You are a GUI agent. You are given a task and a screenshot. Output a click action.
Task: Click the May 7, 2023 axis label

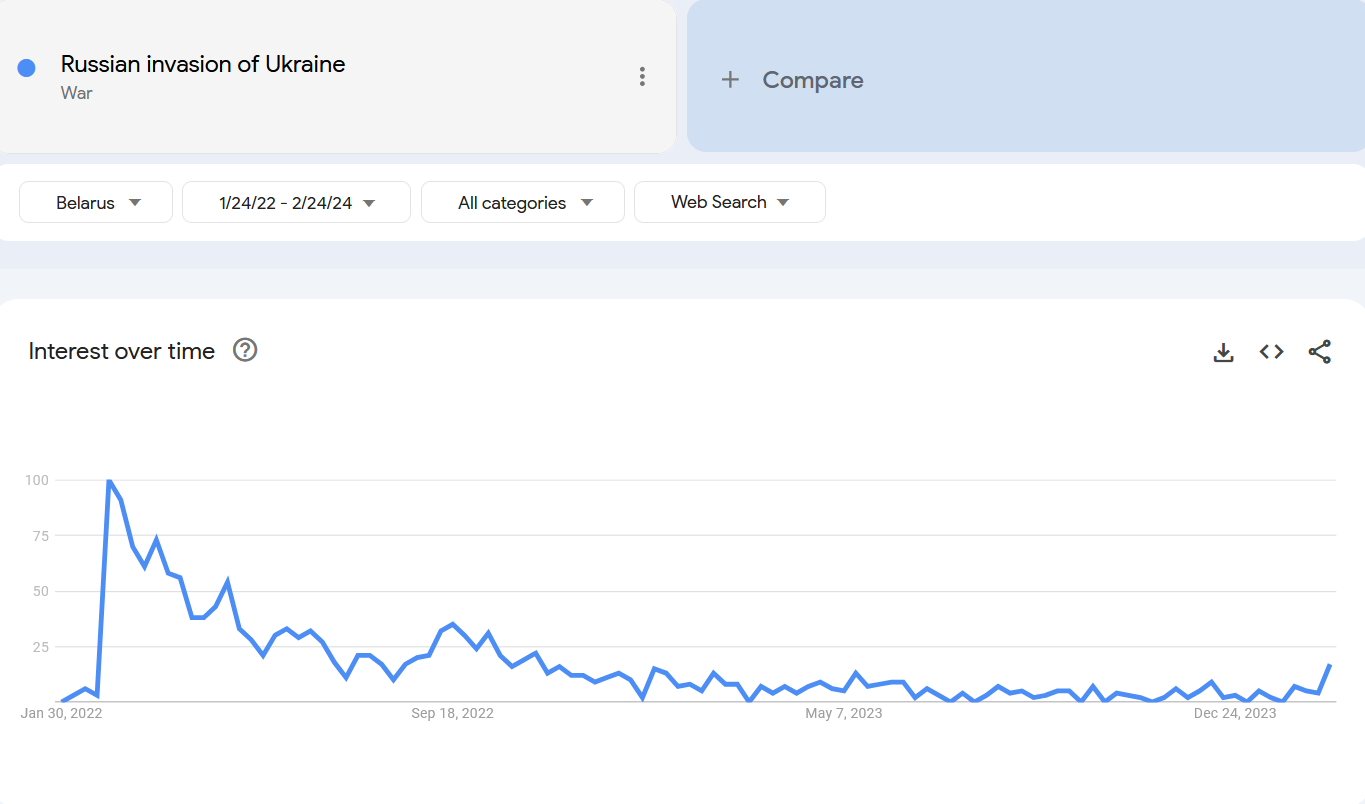pos(844,713)
